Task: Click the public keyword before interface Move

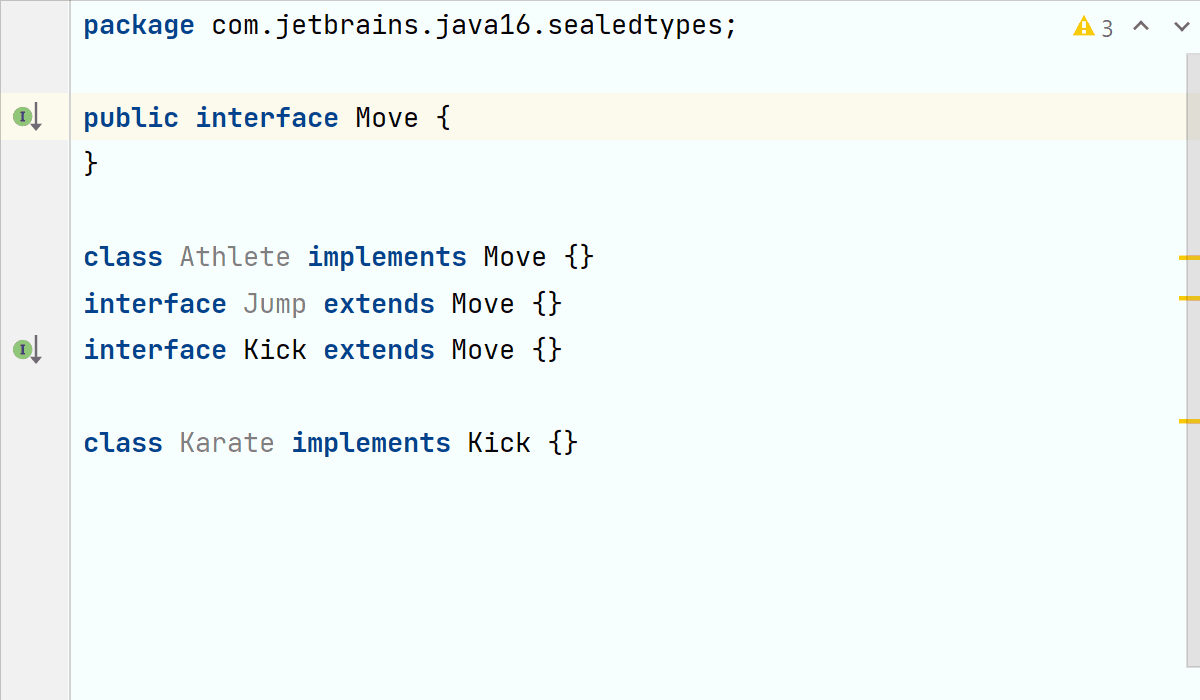Action: [131, 118]
